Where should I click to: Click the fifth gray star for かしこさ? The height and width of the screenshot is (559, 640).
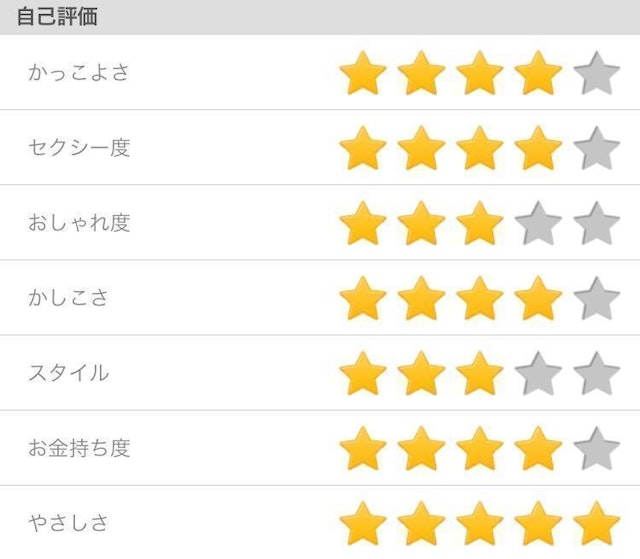coord(597,298)
